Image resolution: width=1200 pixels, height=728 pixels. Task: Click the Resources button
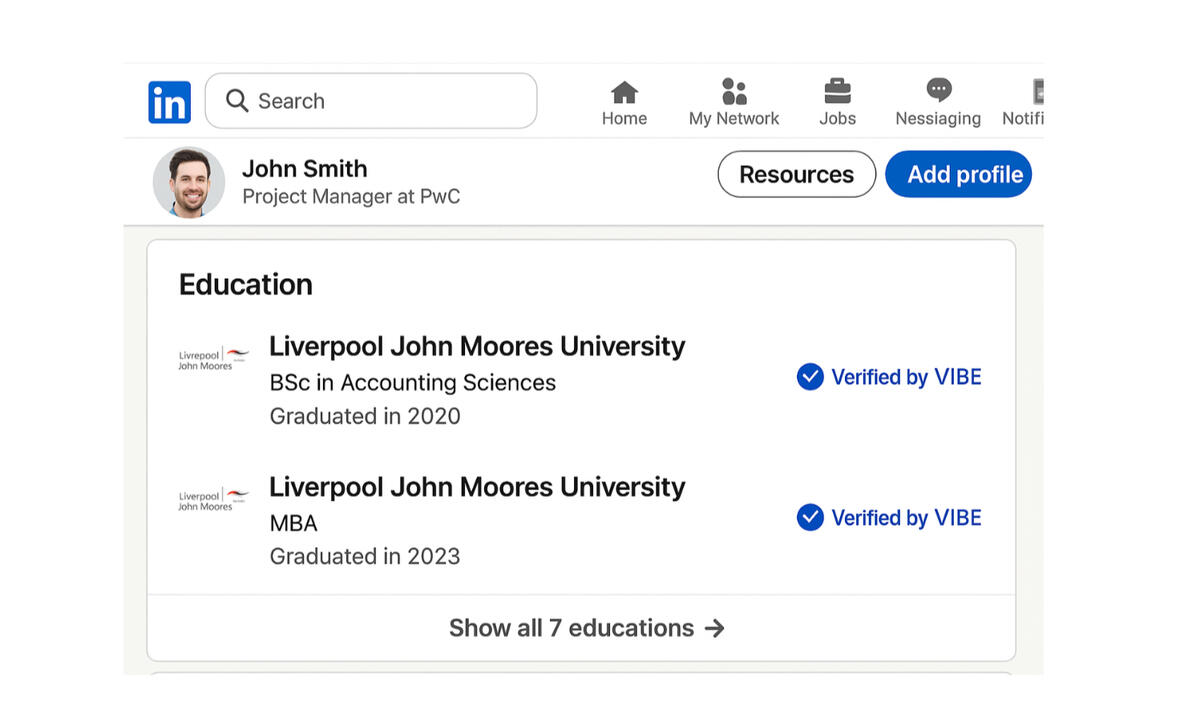pos(797,174)
